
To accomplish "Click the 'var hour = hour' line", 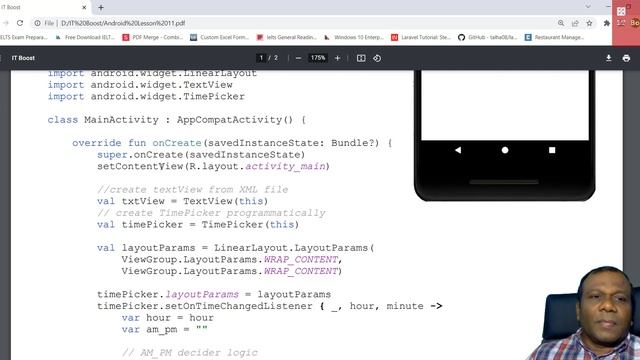I will click(x=167, y=318).
